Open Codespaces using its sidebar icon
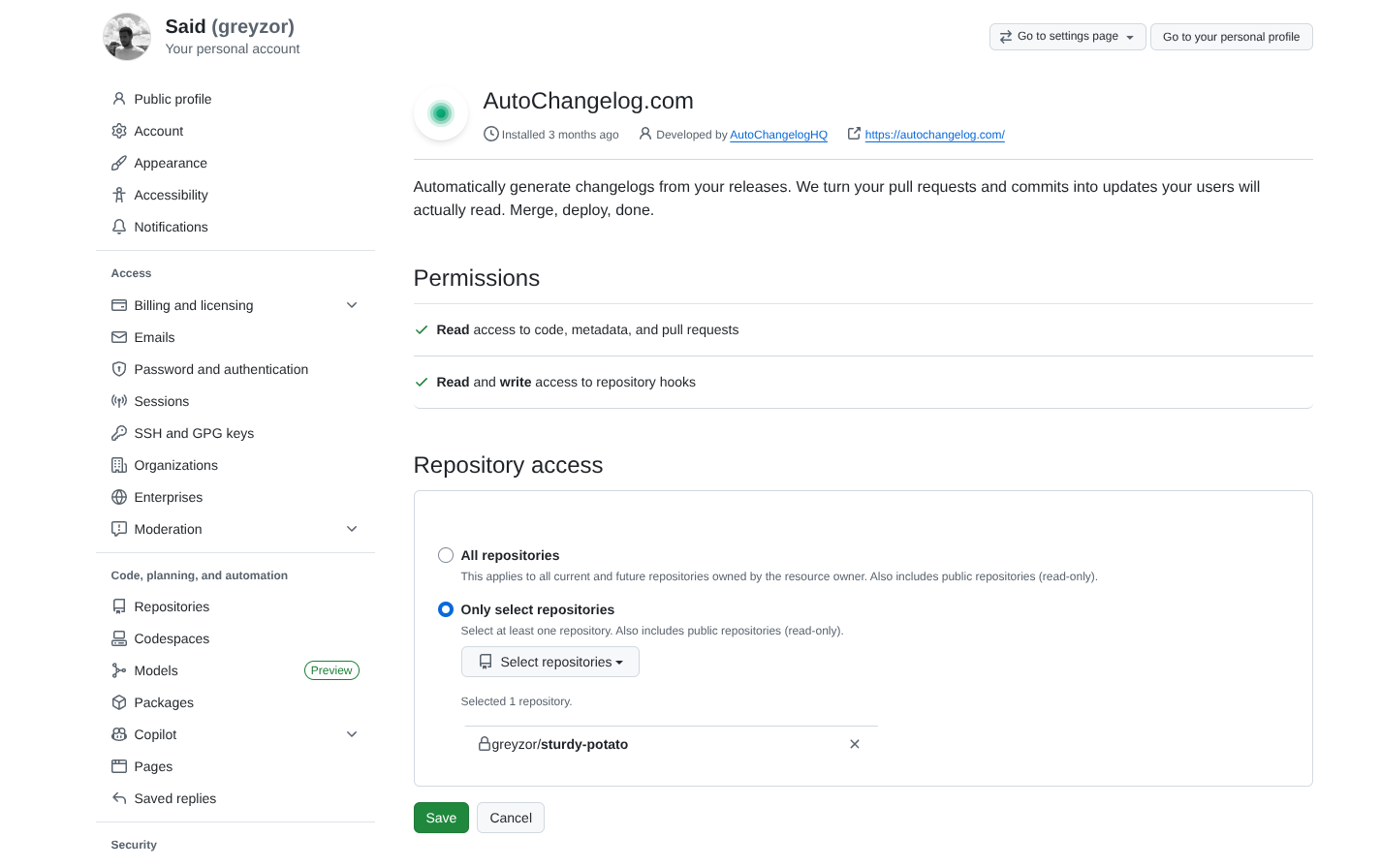This screenshot has width=1381, height=868. pos(117,638)
